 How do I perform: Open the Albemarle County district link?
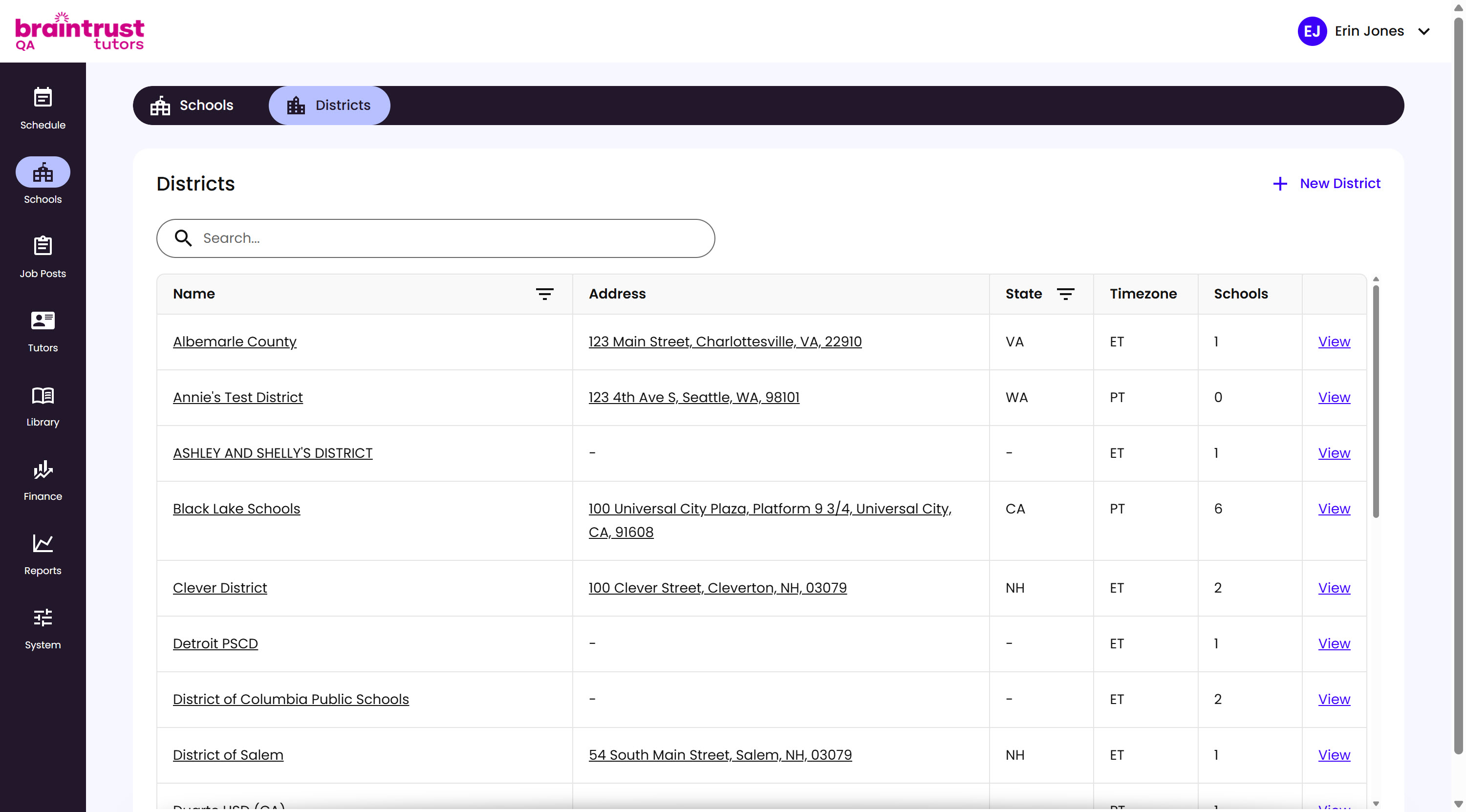tap(235, 342)
